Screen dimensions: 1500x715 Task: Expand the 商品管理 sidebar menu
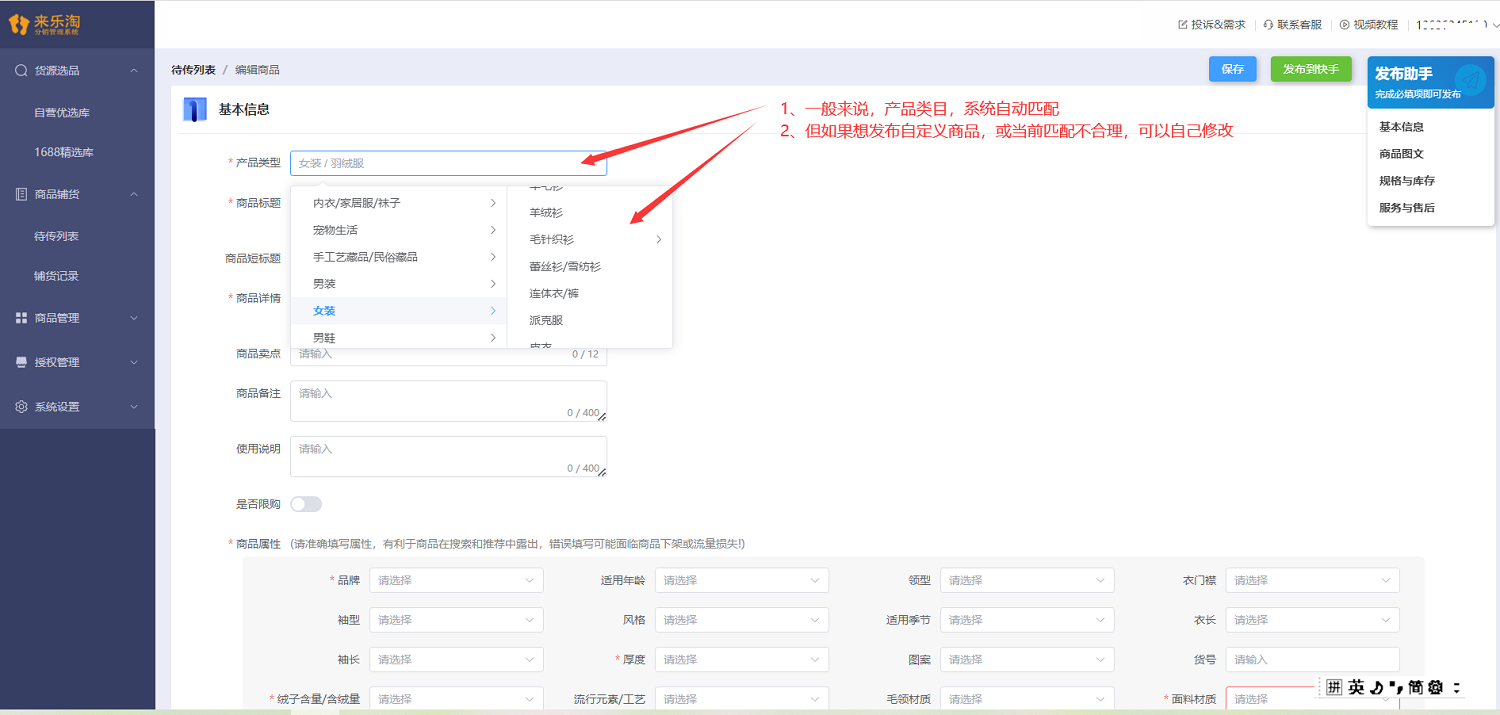pos(134,318)
